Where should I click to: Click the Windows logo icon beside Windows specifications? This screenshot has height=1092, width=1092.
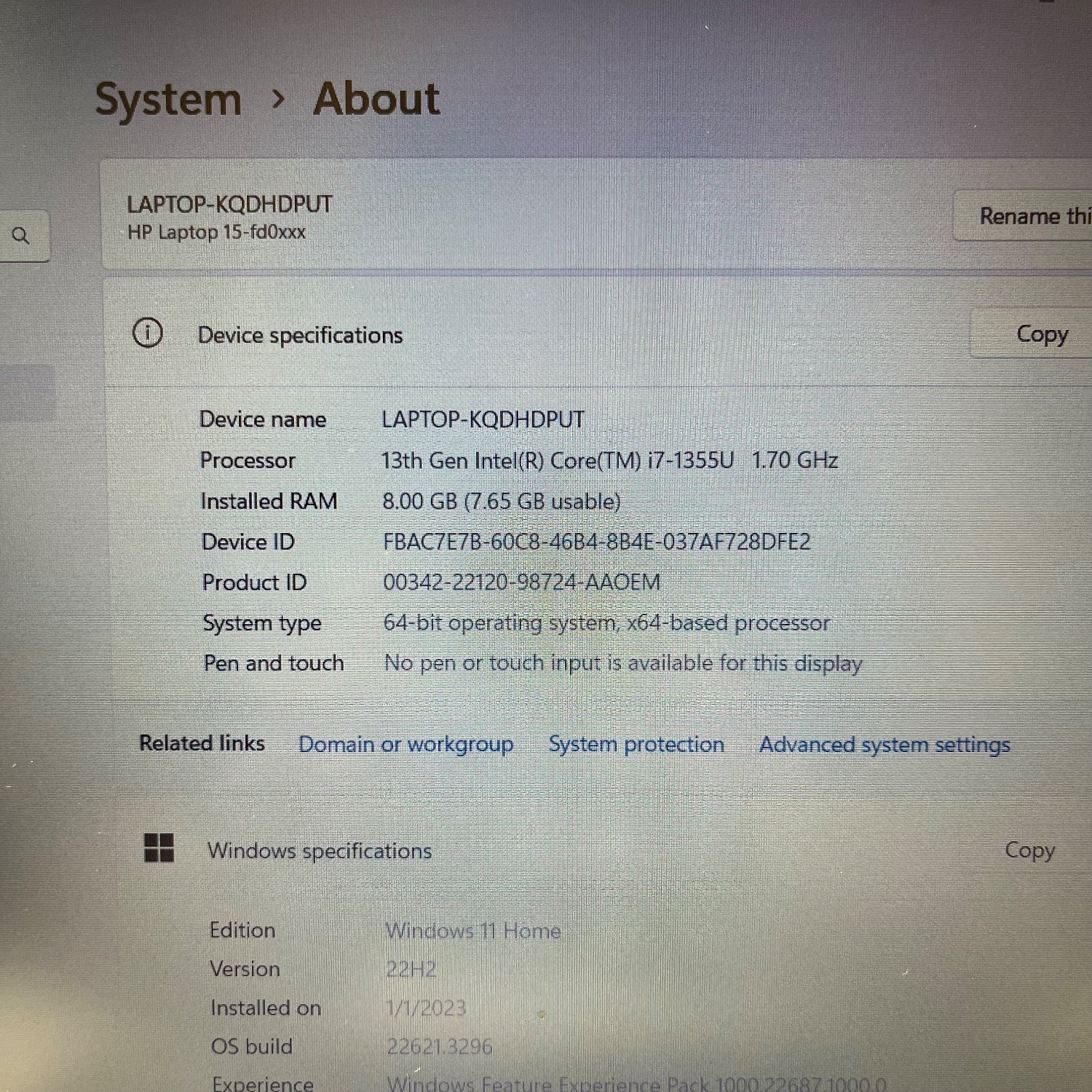(159, 848)
